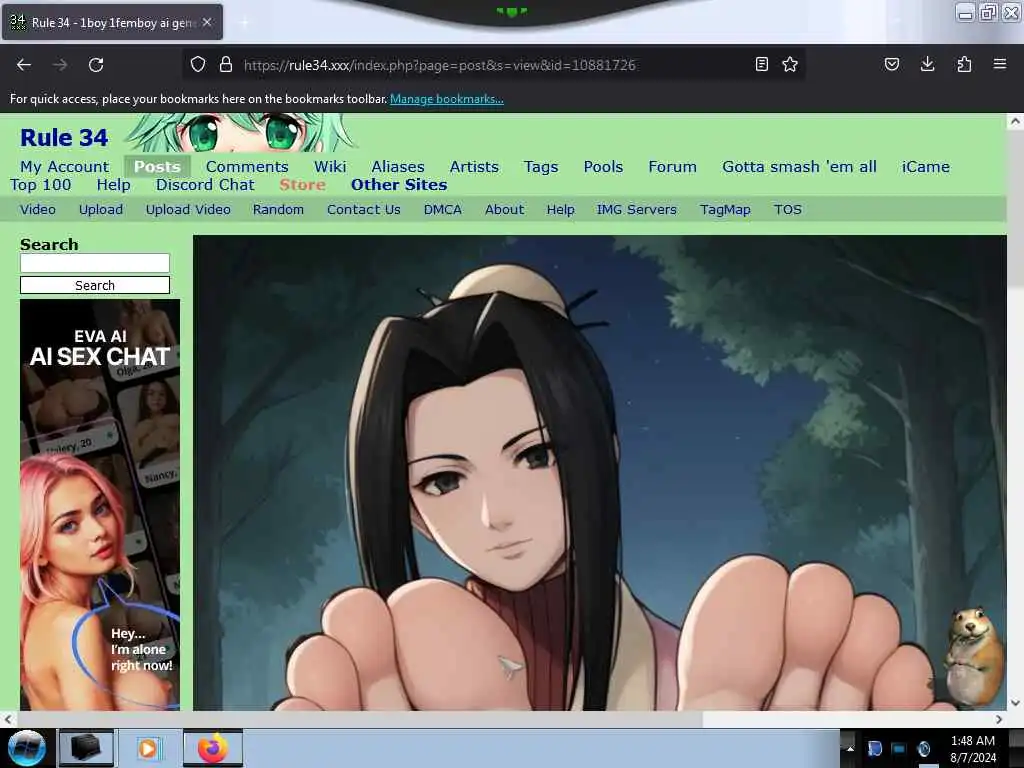
Task: Click the Rule 34 site logo
Action: coord(64,138)
